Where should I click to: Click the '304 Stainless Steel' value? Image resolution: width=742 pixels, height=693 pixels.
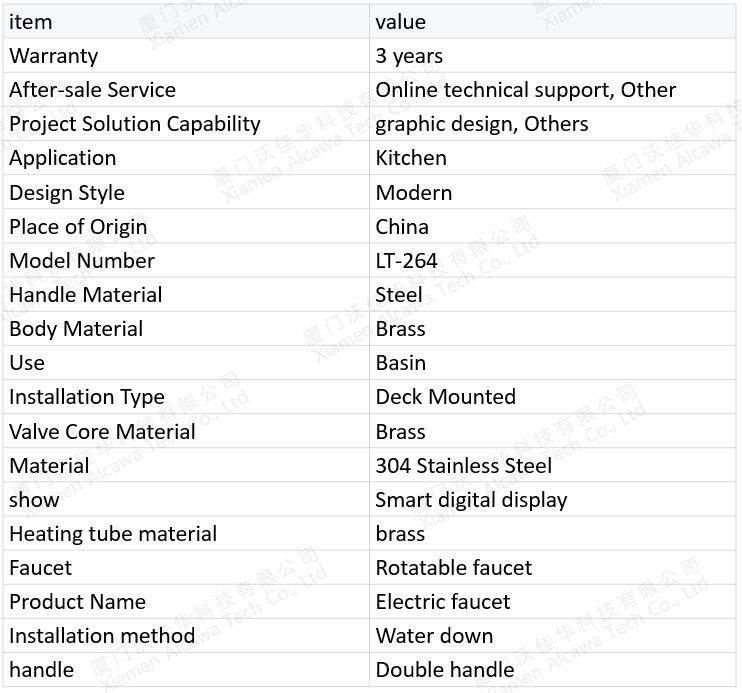point(464,466)
